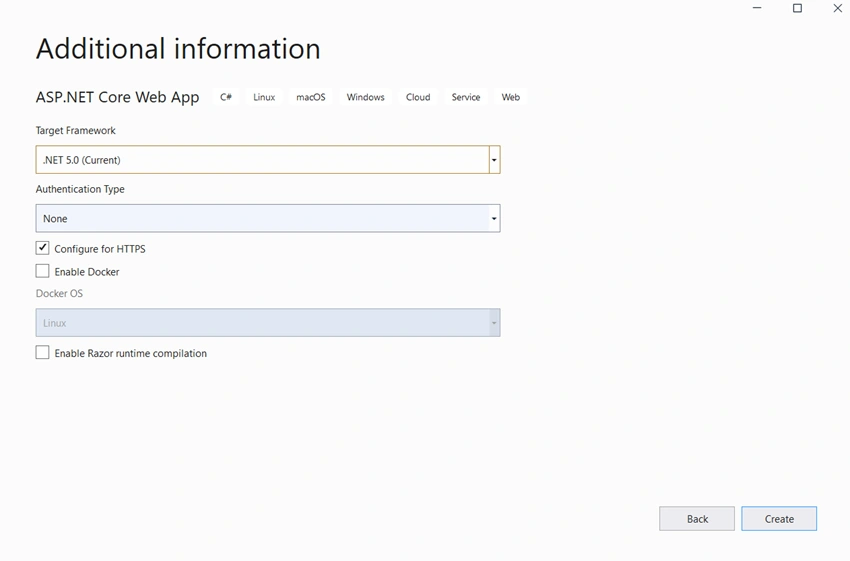The height and width of the screenshot is (561, 850).
Task: Minimize the dialog window
Action: (x=757, y=8)
